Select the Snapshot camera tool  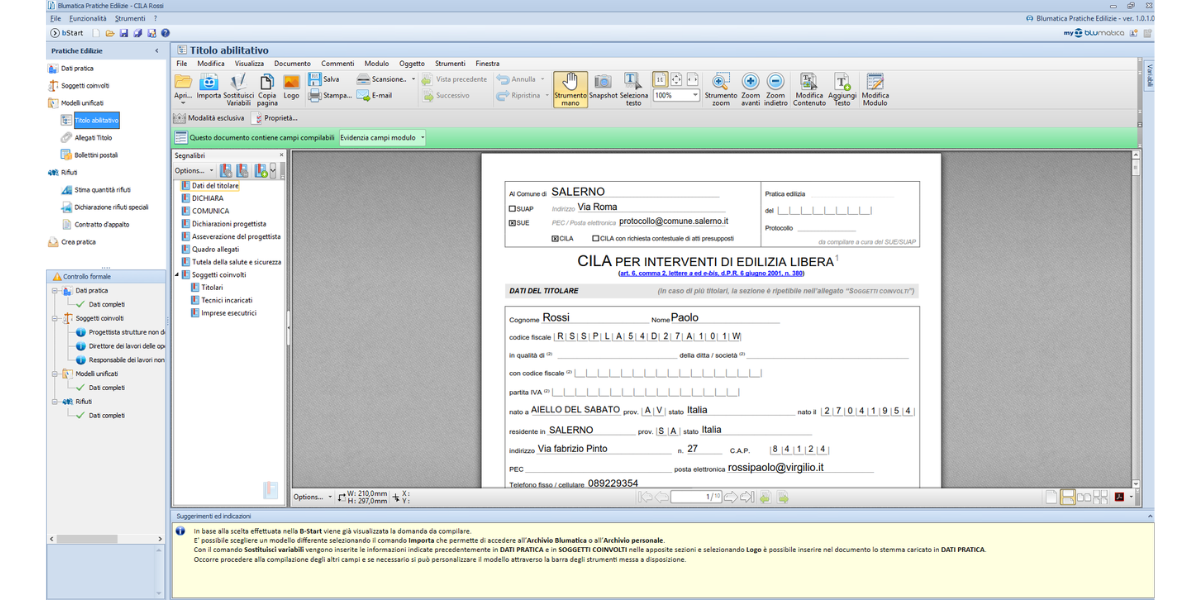[603, 82]
